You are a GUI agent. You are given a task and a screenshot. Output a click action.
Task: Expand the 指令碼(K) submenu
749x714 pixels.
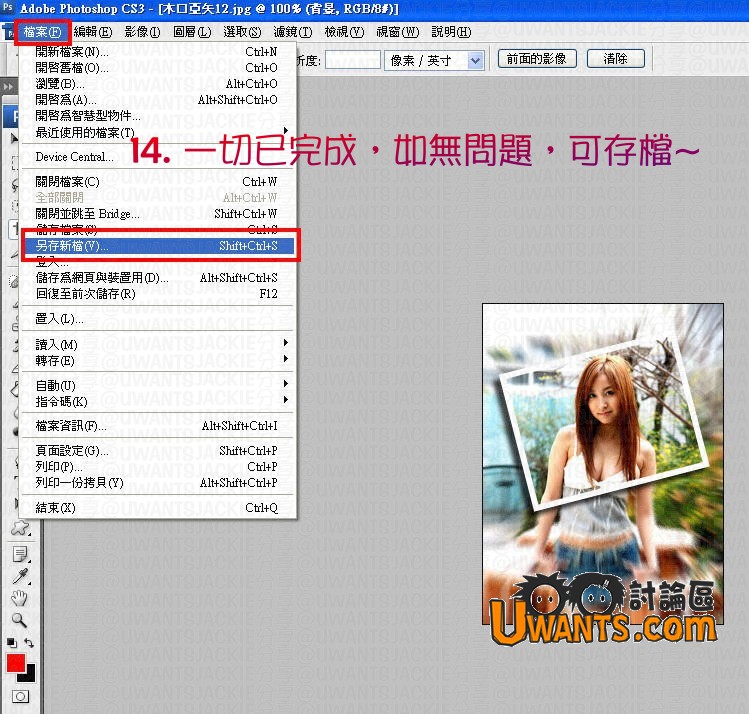[157, 401]
